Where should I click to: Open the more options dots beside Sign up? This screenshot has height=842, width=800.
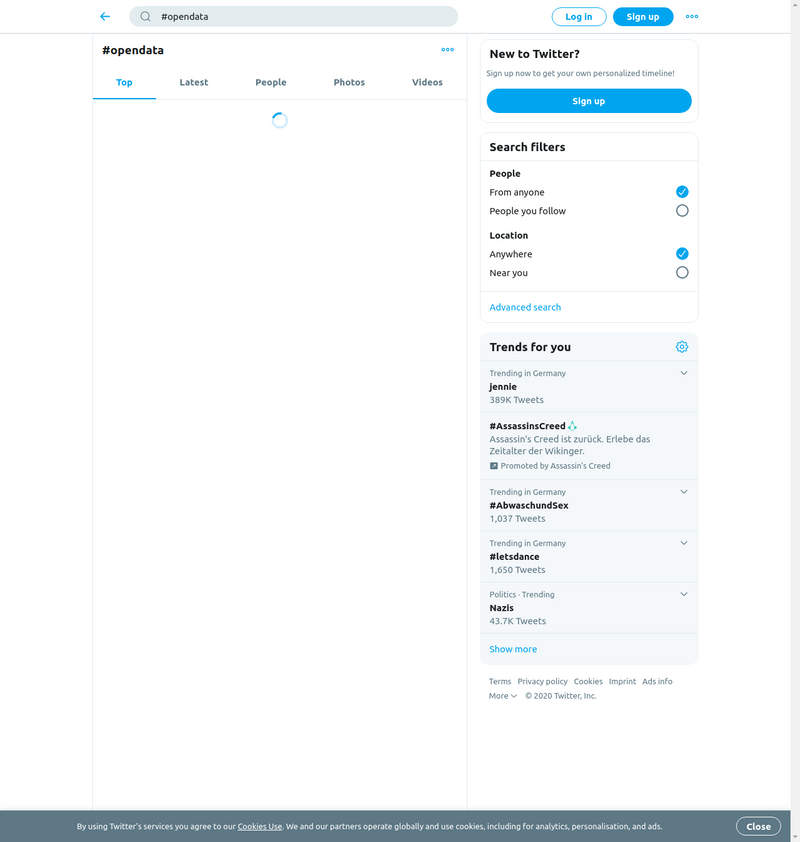pos(692,17)
